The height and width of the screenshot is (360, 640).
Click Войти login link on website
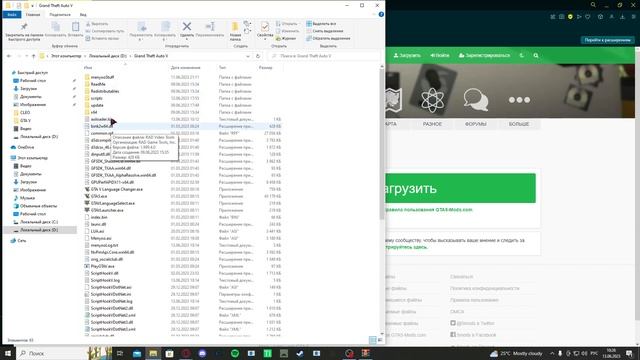[x=440, y=56]
